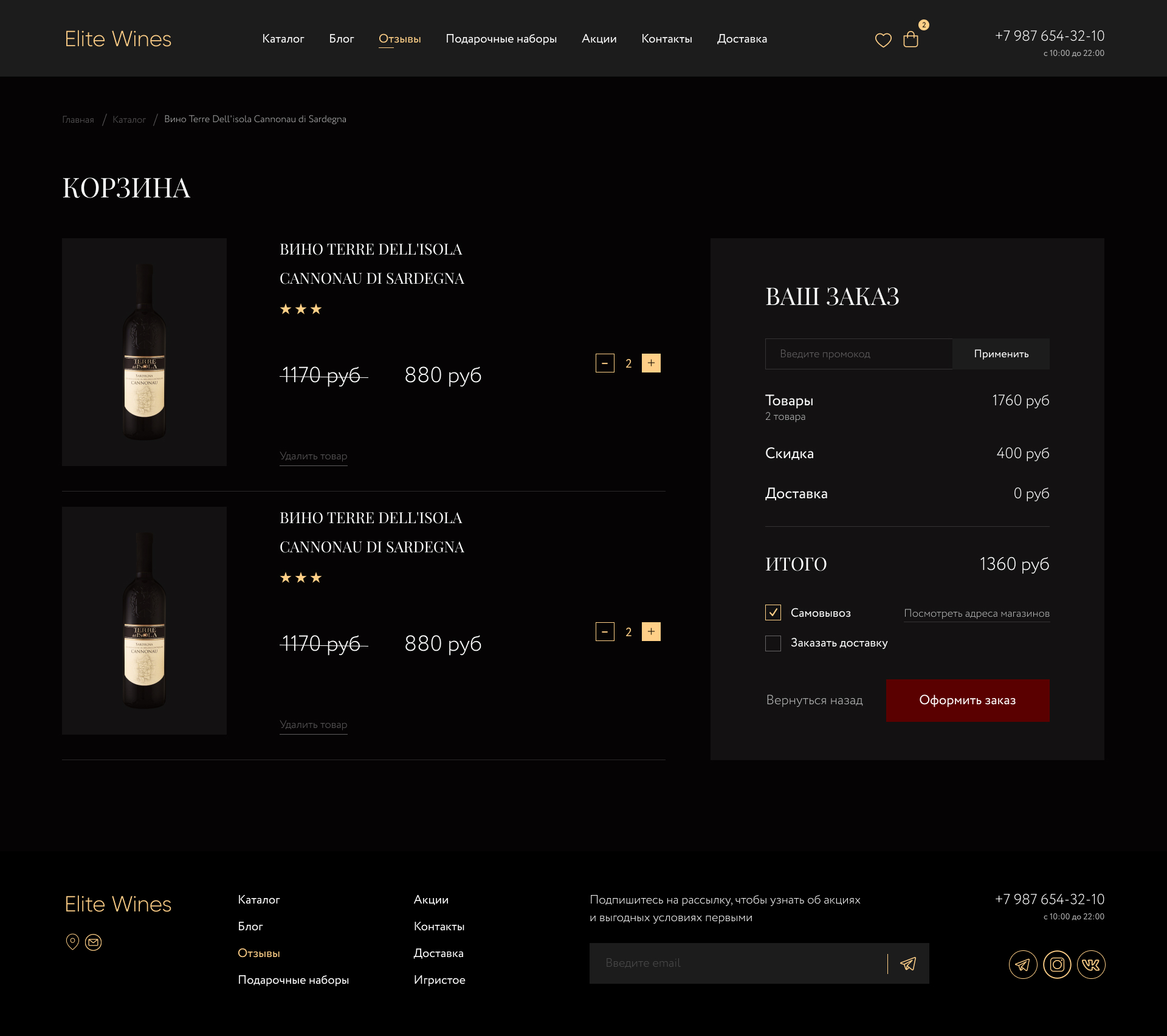This screenshot has height=1036, width=1167.
Task: Open Отзывы in footer links
Action: click(x=259, y=953)
